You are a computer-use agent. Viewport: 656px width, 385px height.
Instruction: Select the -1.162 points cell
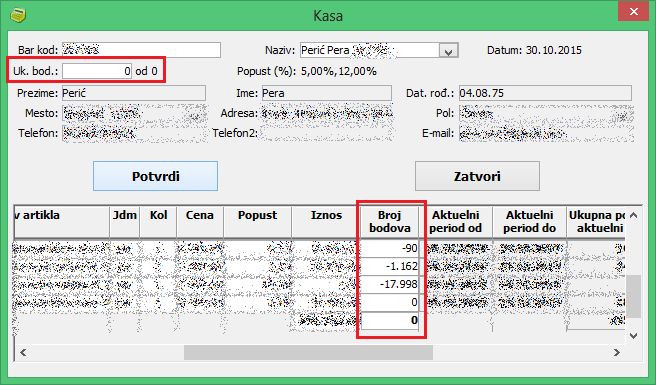tap(390, 266)
